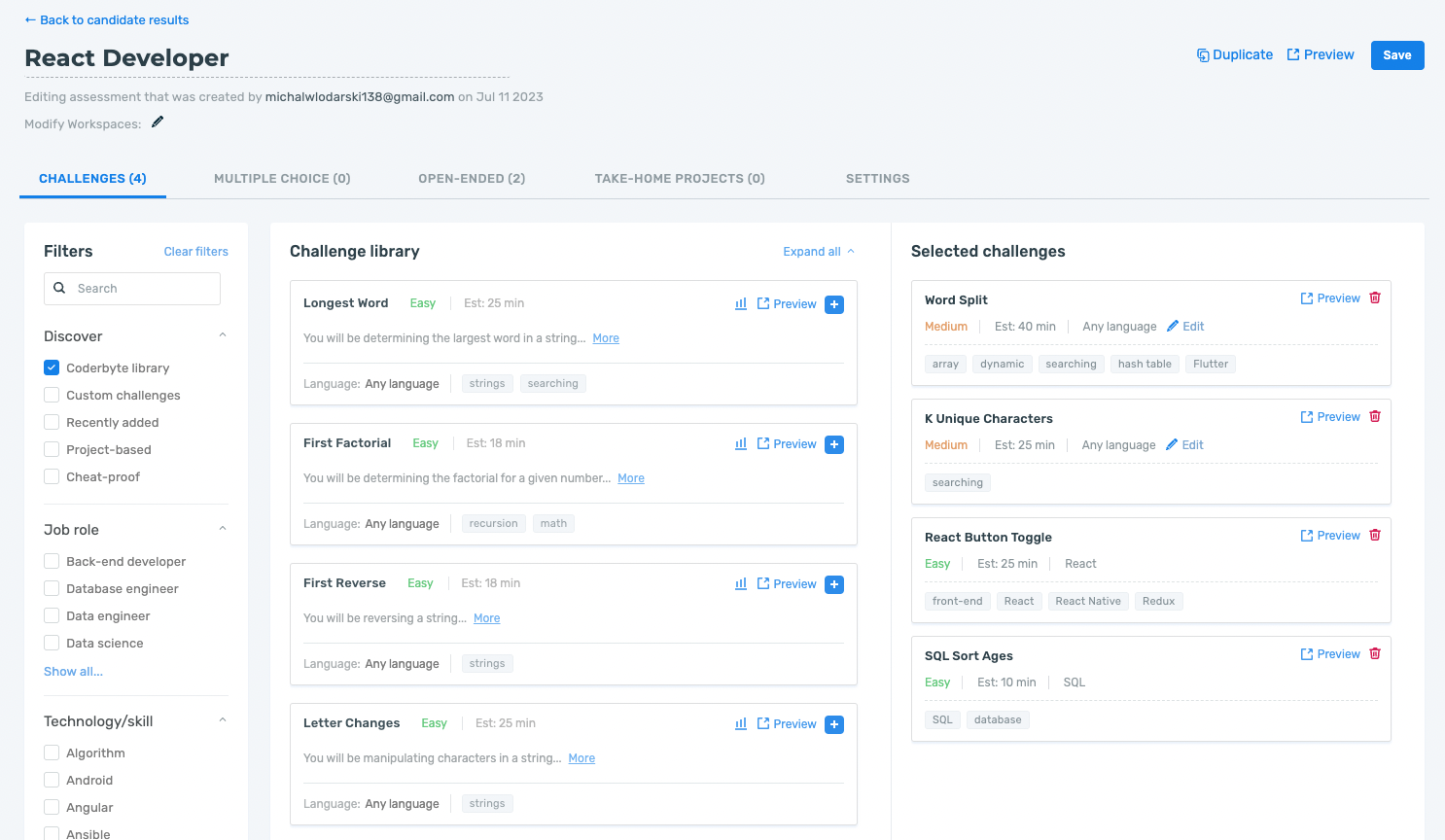Expand First Factorial description via More
This screenshot has height=840, width=1445.
point(631,478)
